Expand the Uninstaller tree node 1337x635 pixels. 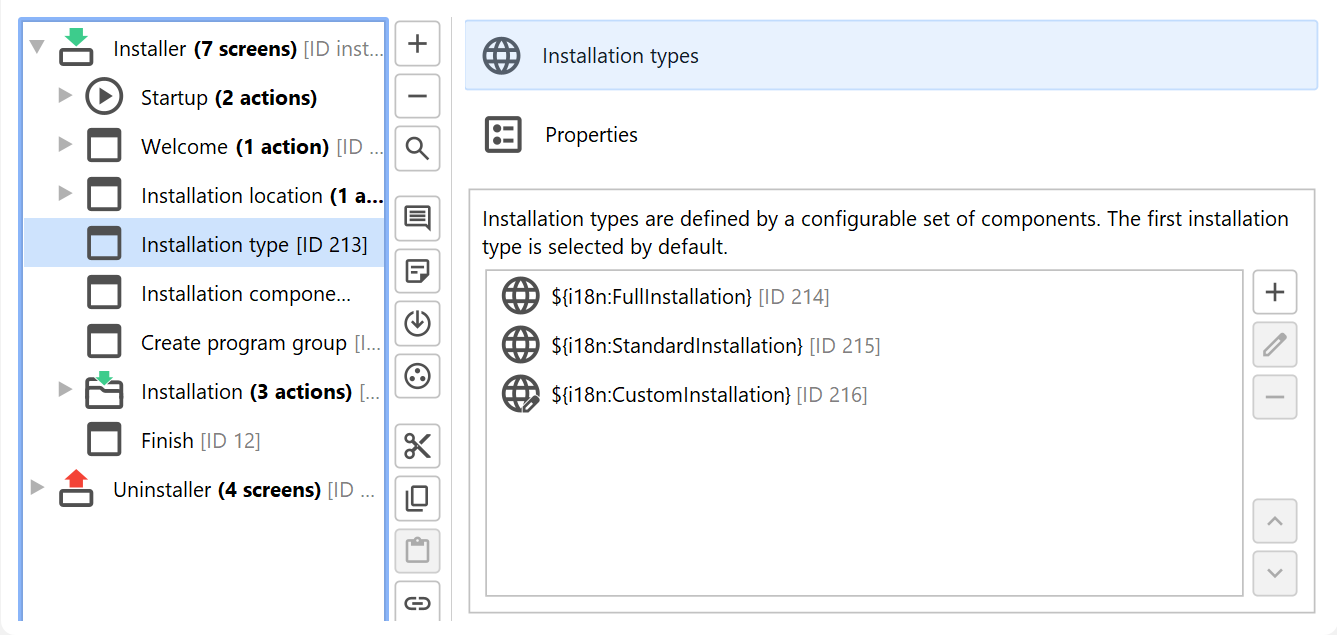click(37, 488)
